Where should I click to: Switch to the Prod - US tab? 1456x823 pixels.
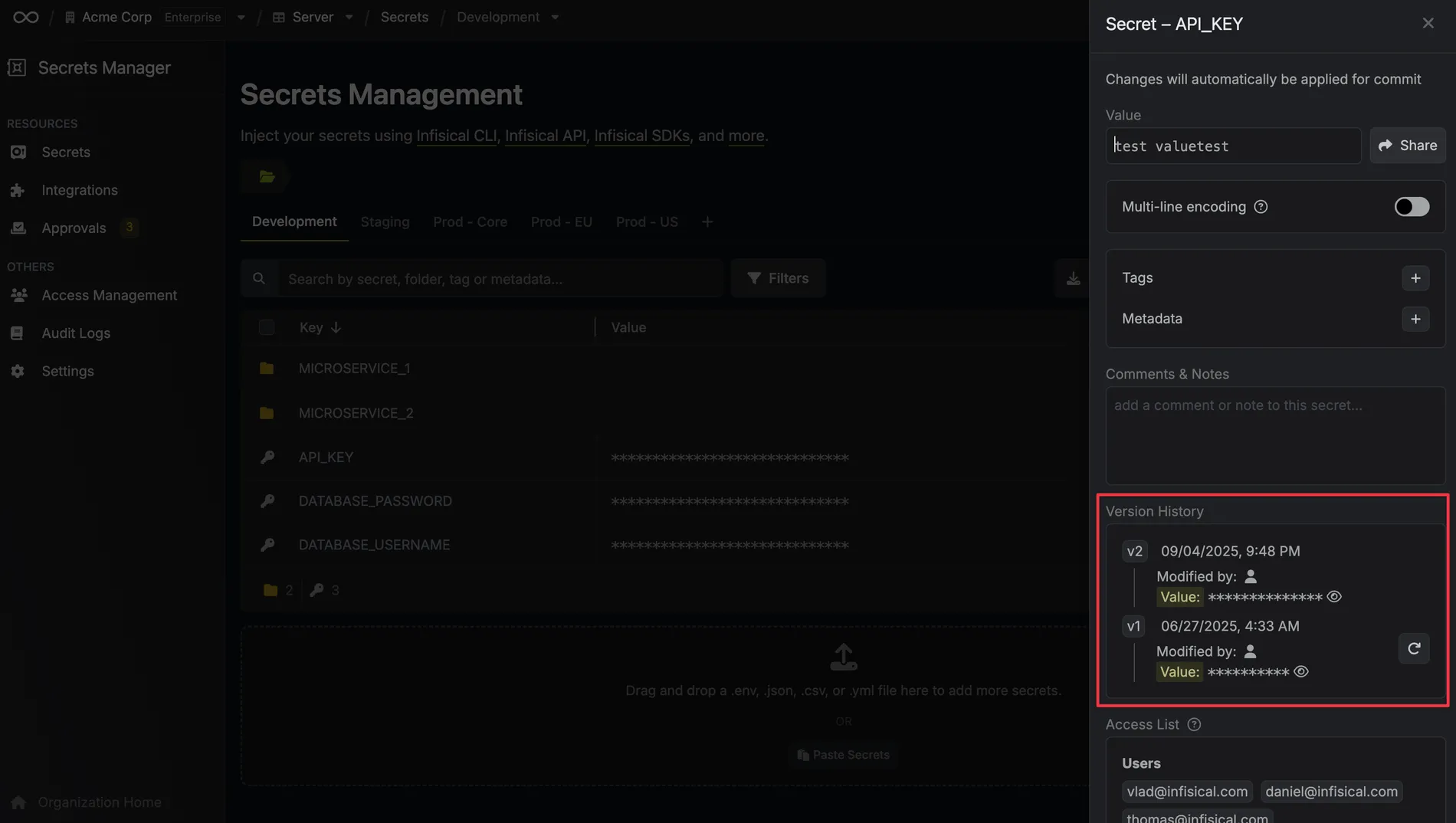(x=647, y=221)
